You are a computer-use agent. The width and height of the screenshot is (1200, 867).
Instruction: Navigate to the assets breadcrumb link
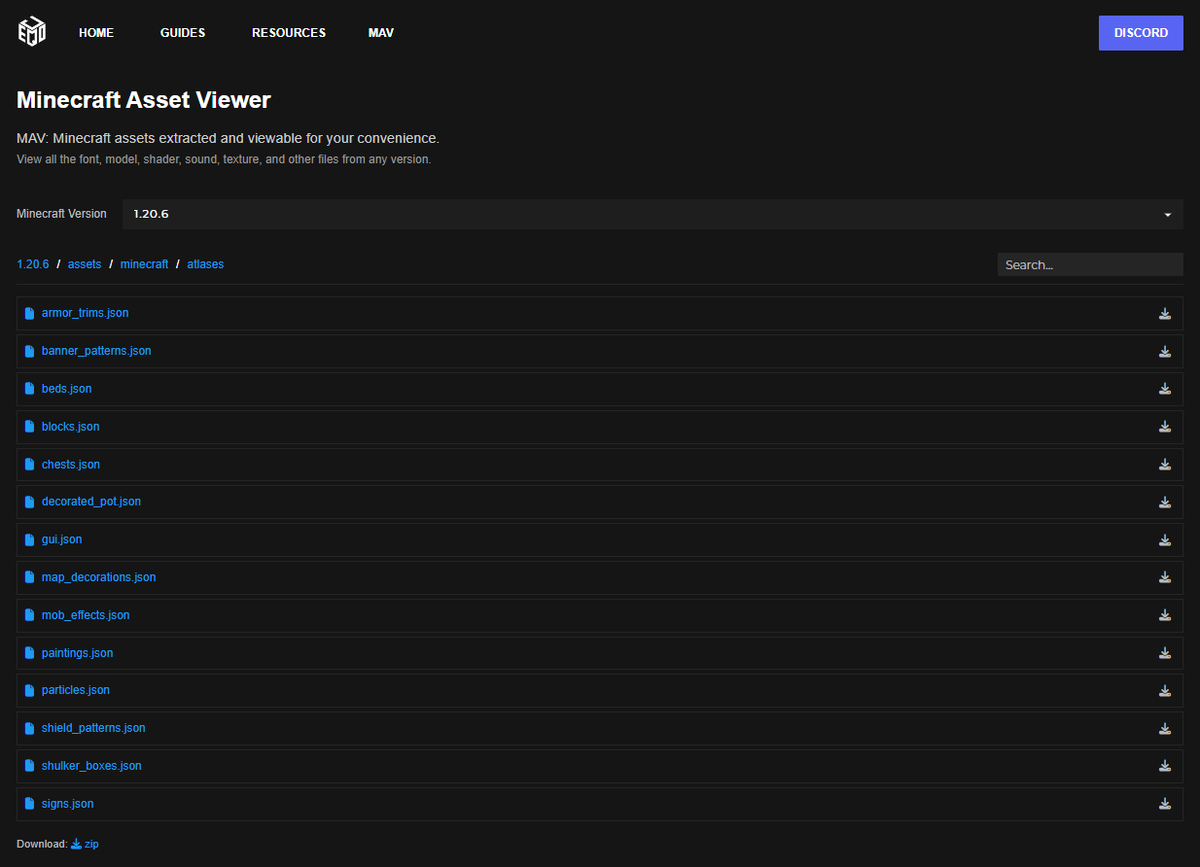click(x=84, y=264)
